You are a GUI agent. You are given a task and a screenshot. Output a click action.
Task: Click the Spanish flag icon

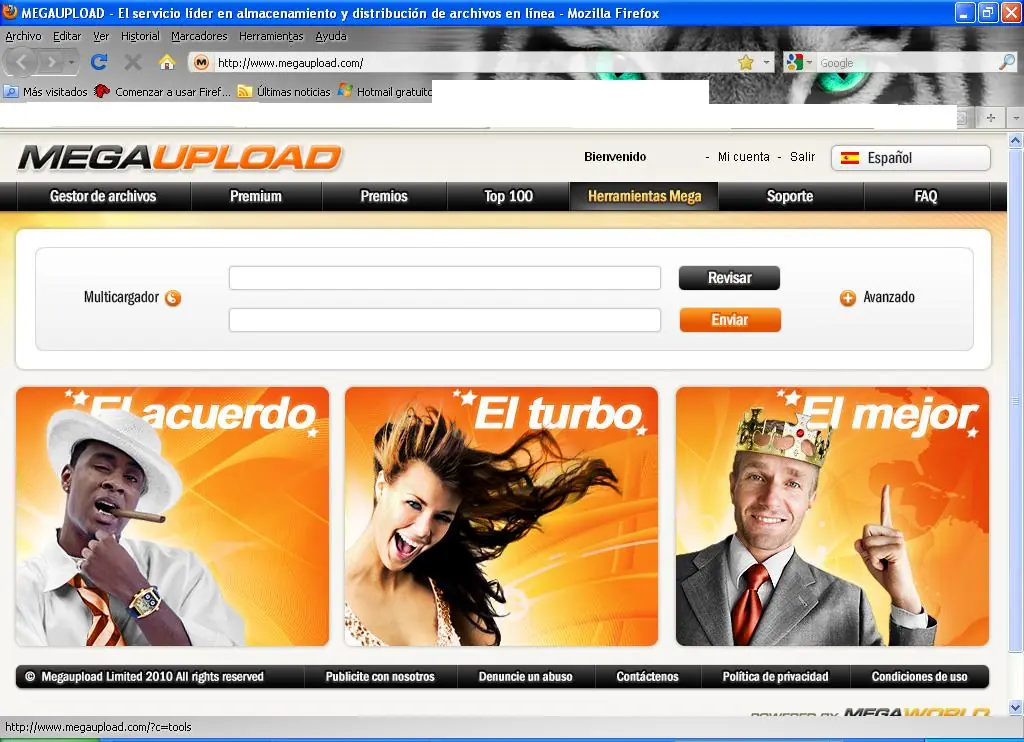pyautogui.click(x=850, y=157)
